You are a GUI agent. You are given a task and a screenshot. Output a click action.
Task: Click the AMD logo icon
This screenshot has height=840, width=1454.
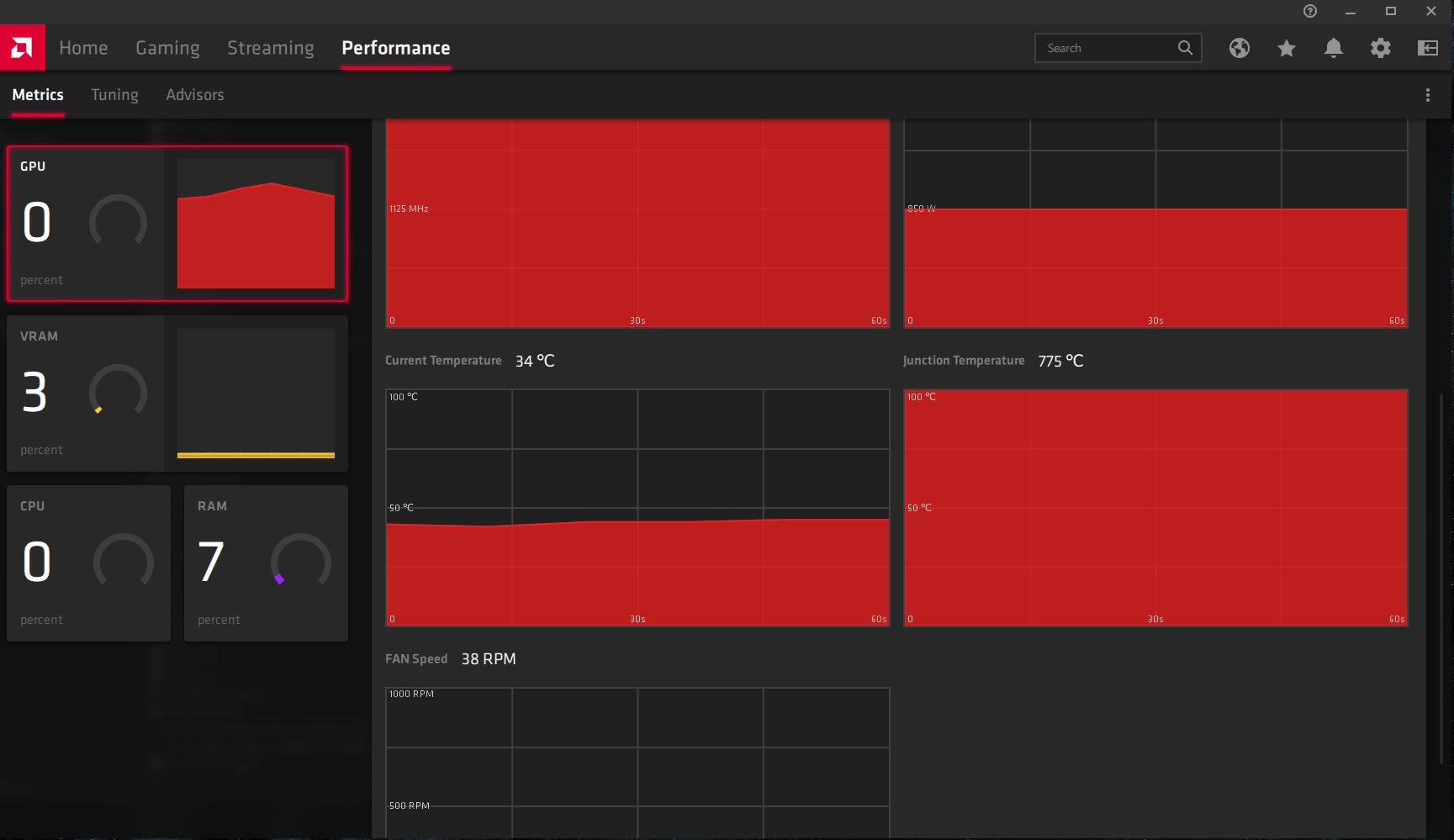[x=22, y=48]
